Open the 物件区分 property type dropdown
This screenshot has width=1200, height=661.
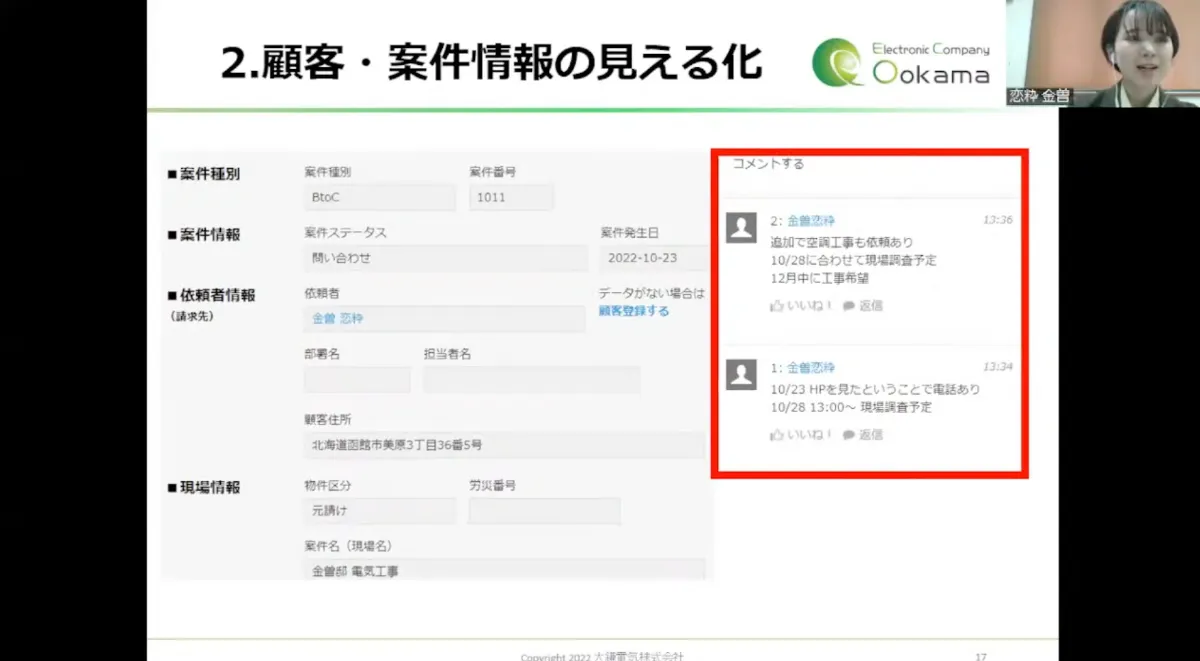(x=379, y=510)
